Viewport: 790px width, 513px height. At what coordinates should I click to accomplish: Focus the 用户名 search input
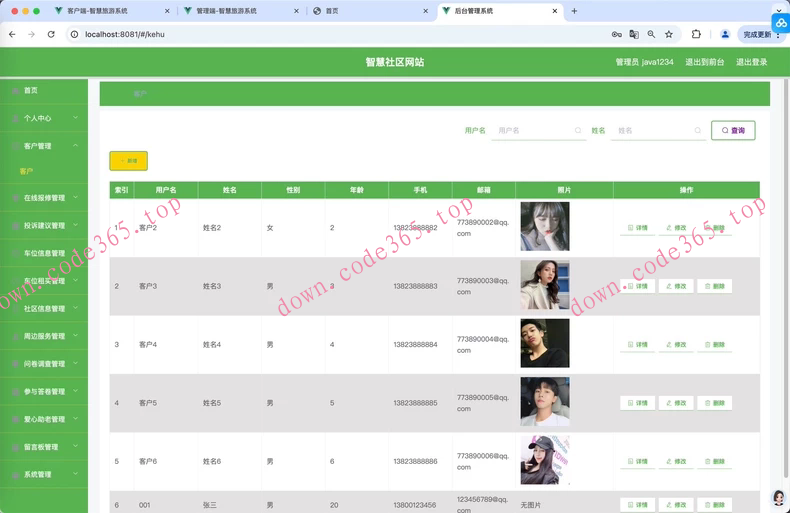click(x=539, y=131)
